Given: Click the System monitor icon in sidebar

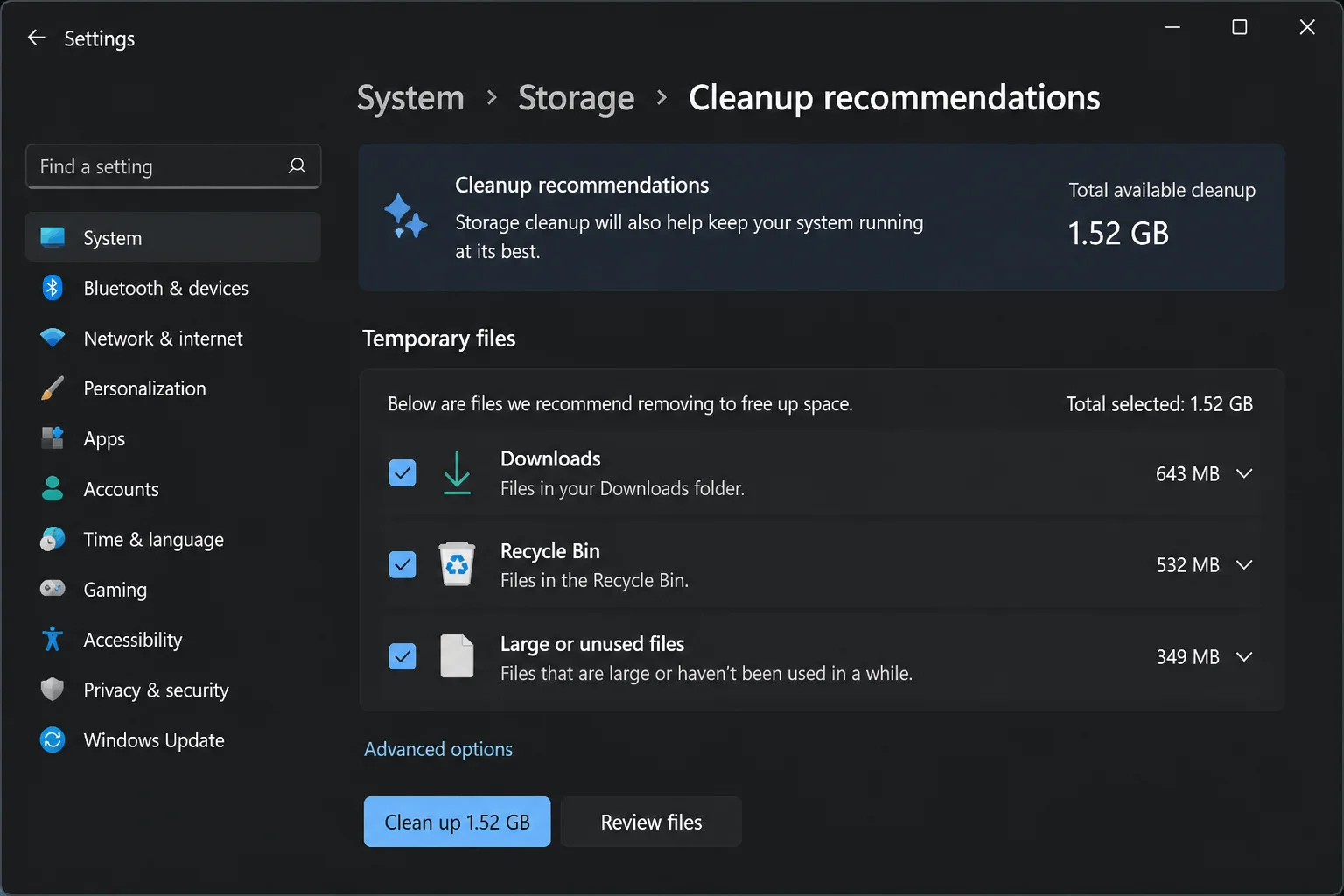Looking at the screenshot, I should point(52,237).
